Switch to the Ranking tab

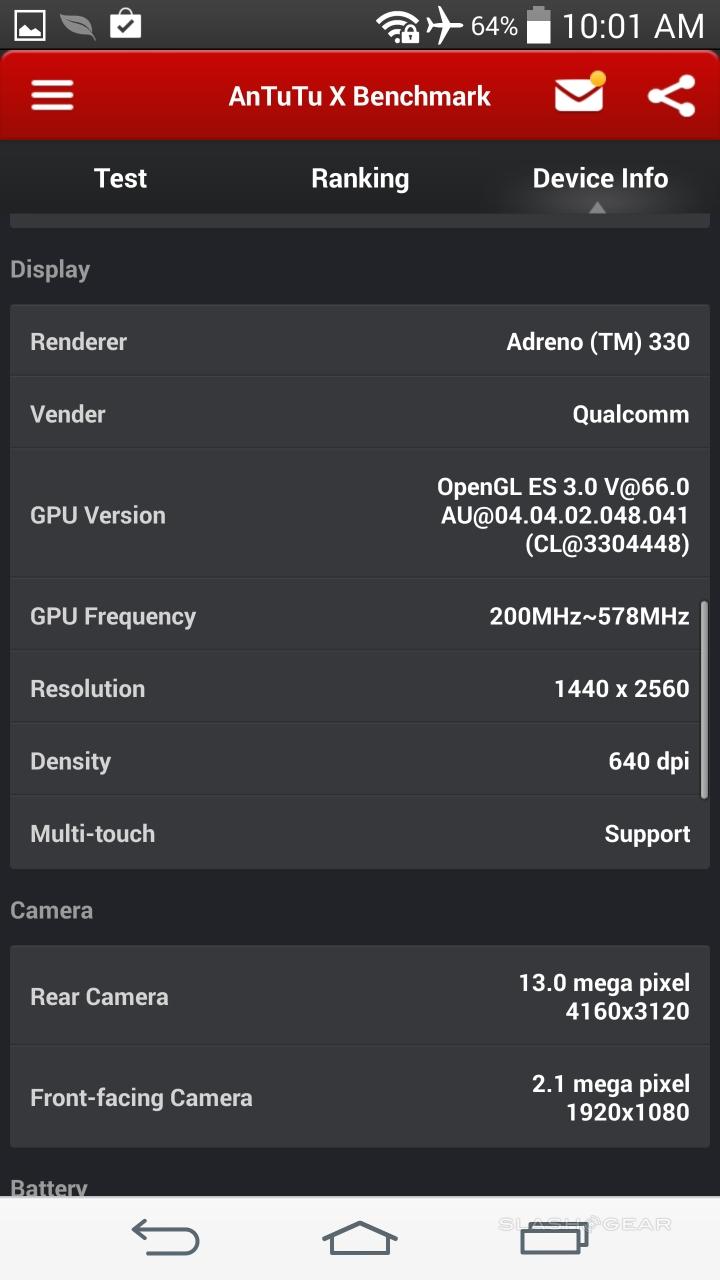tap(360, 178)
